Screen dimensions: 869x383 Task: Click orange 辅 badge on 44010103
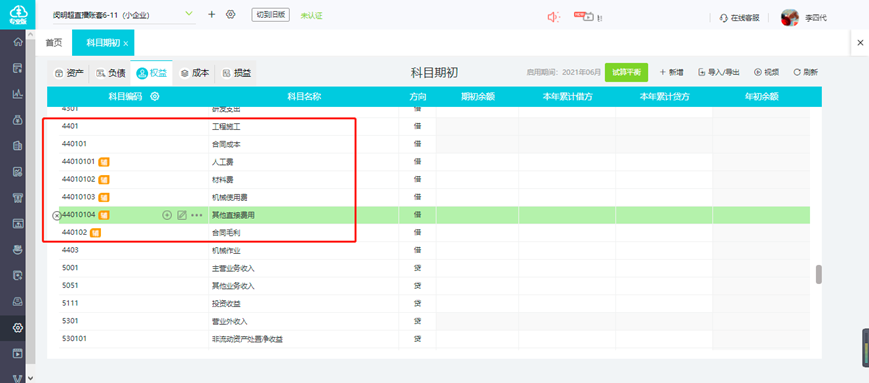[x=104, y=197]
